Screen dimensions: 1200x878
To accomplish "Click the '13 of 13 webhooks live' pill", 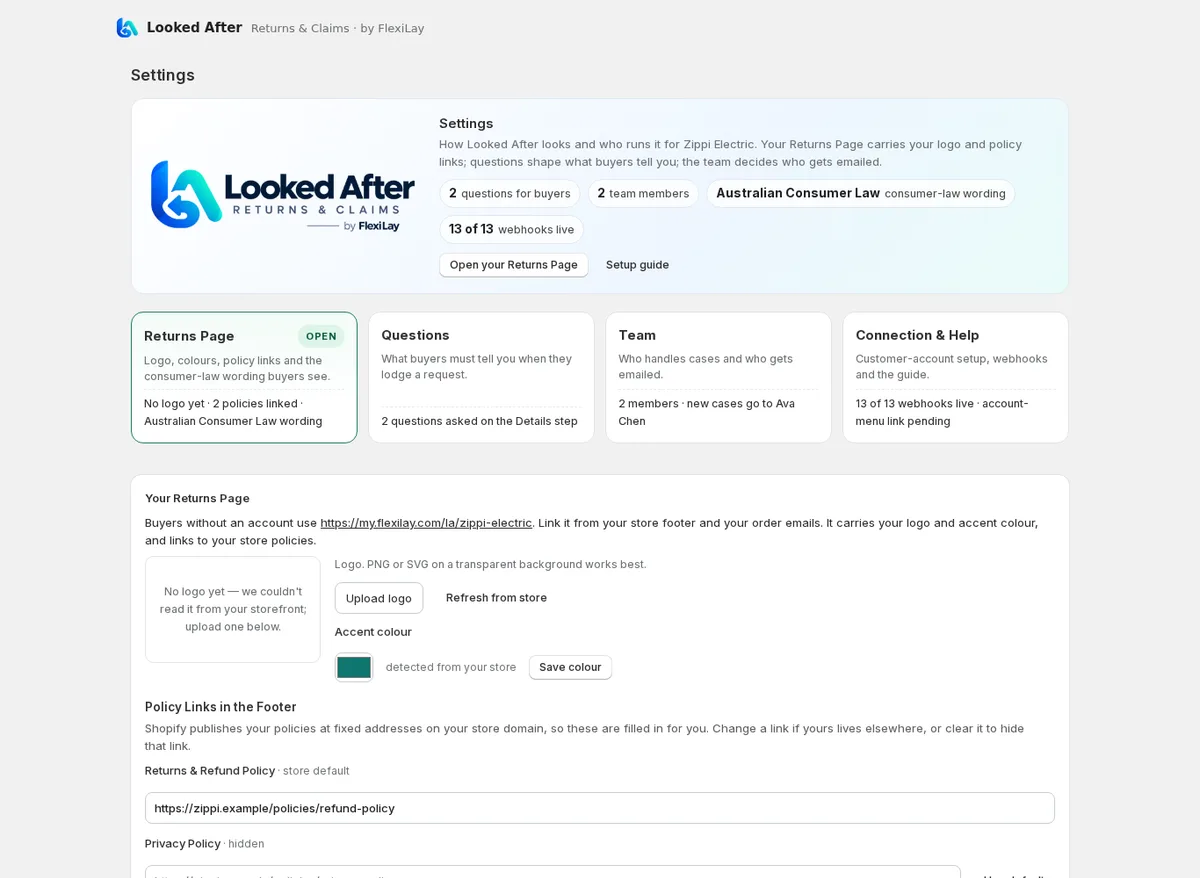I will 511,229.
